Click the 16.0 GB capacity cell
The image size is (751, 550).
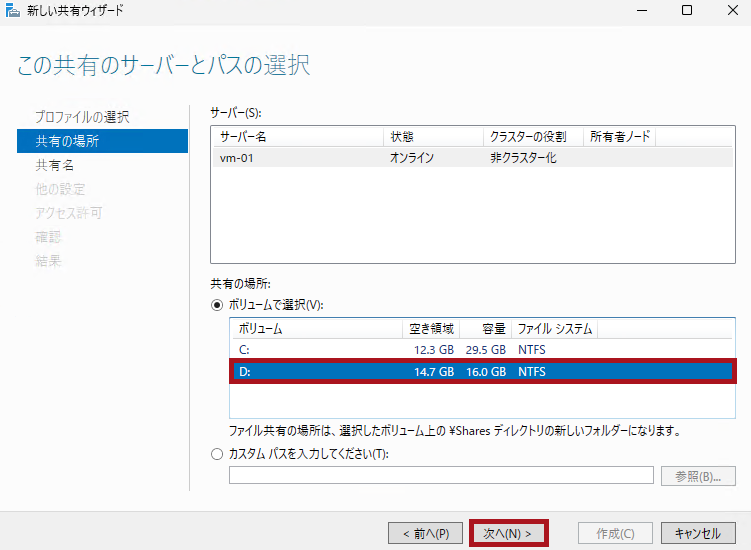pos(486,372)
